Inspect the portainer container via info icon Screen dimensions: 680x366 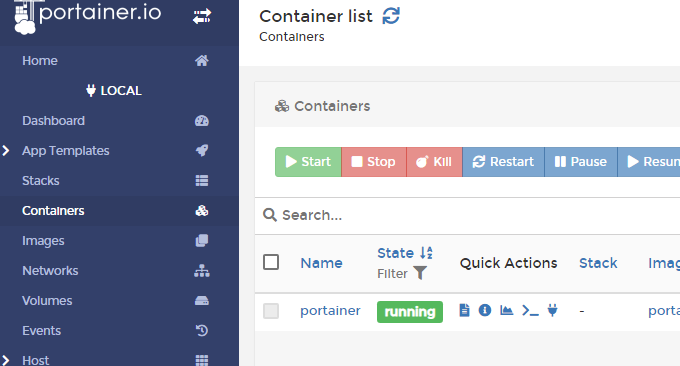(485, 310)
